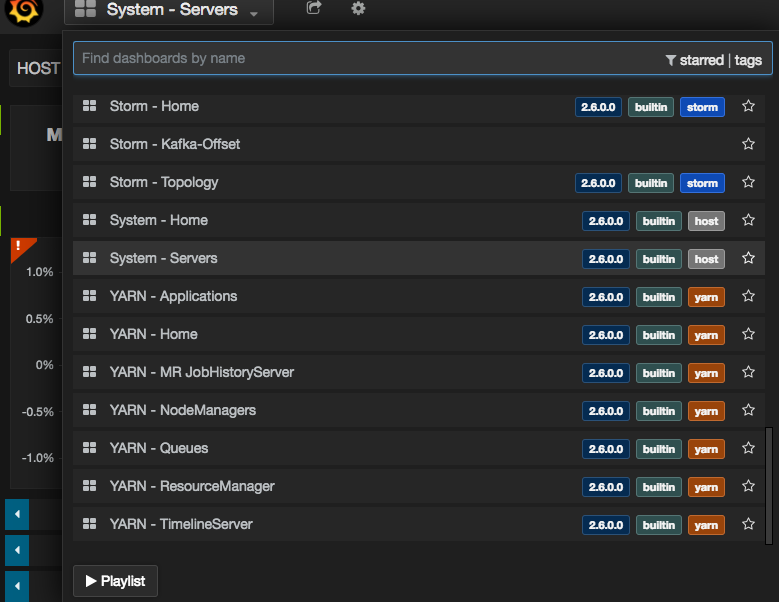Click the storm tag on Storm - Home
Screen dimensions: 779x602
click(702, 107)
